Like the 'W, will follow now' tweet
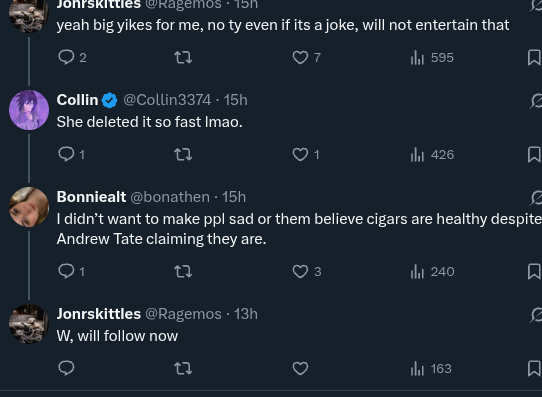The width and height of the screenshot is (542, 397). 300,368
